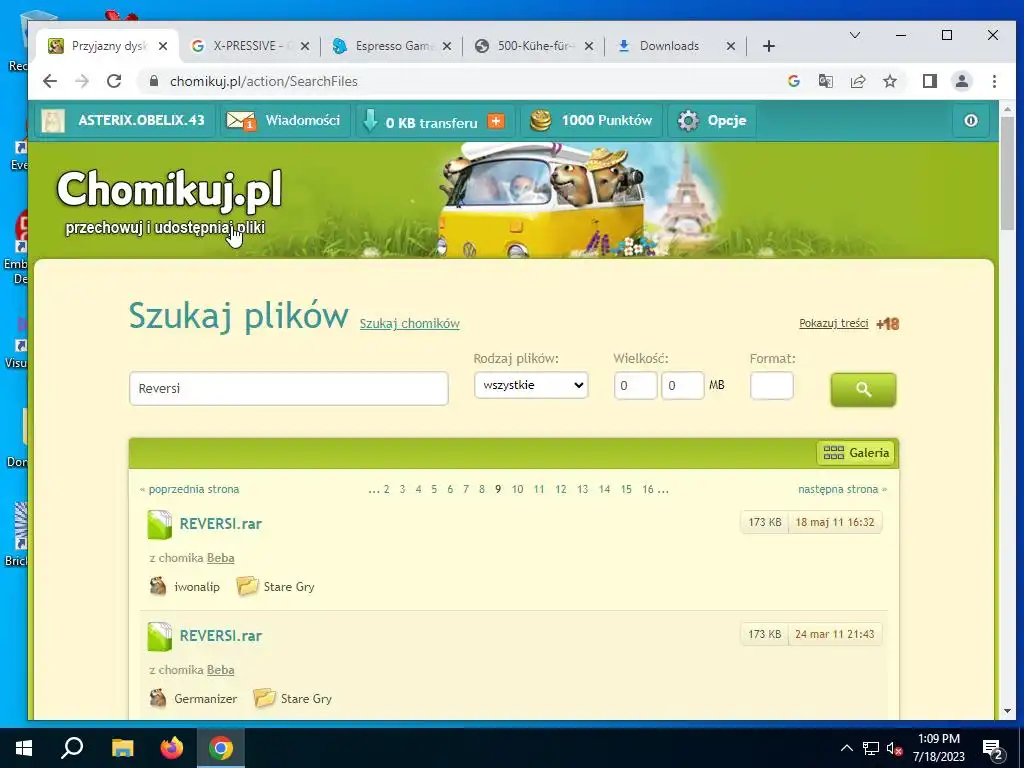Click into the Reversi search field
Viewport: 1024px width, 768px height.
(289, 389)
